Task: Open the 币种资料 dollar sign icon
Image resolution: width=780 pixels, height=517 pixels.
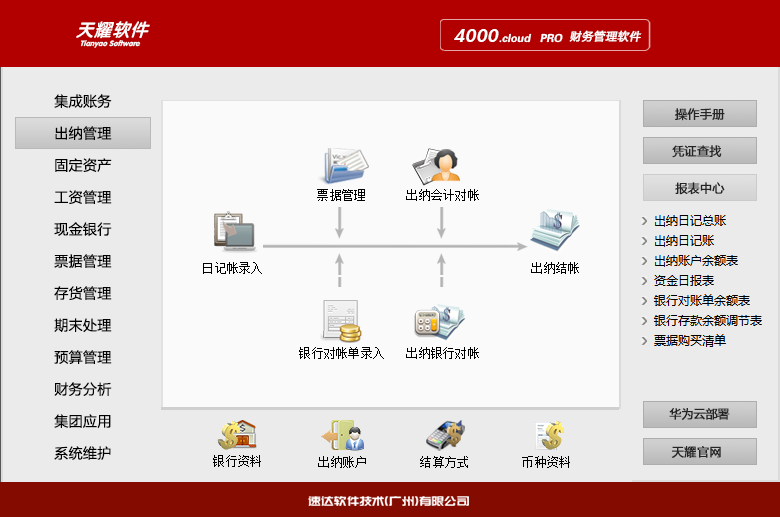Action: point(549,435)
